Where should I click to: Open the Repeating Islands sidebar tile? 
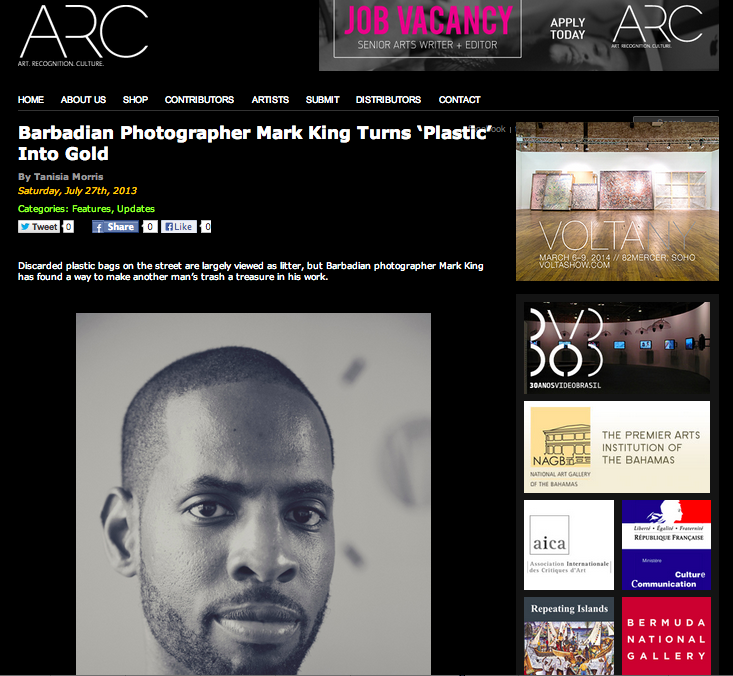(569, 636)
